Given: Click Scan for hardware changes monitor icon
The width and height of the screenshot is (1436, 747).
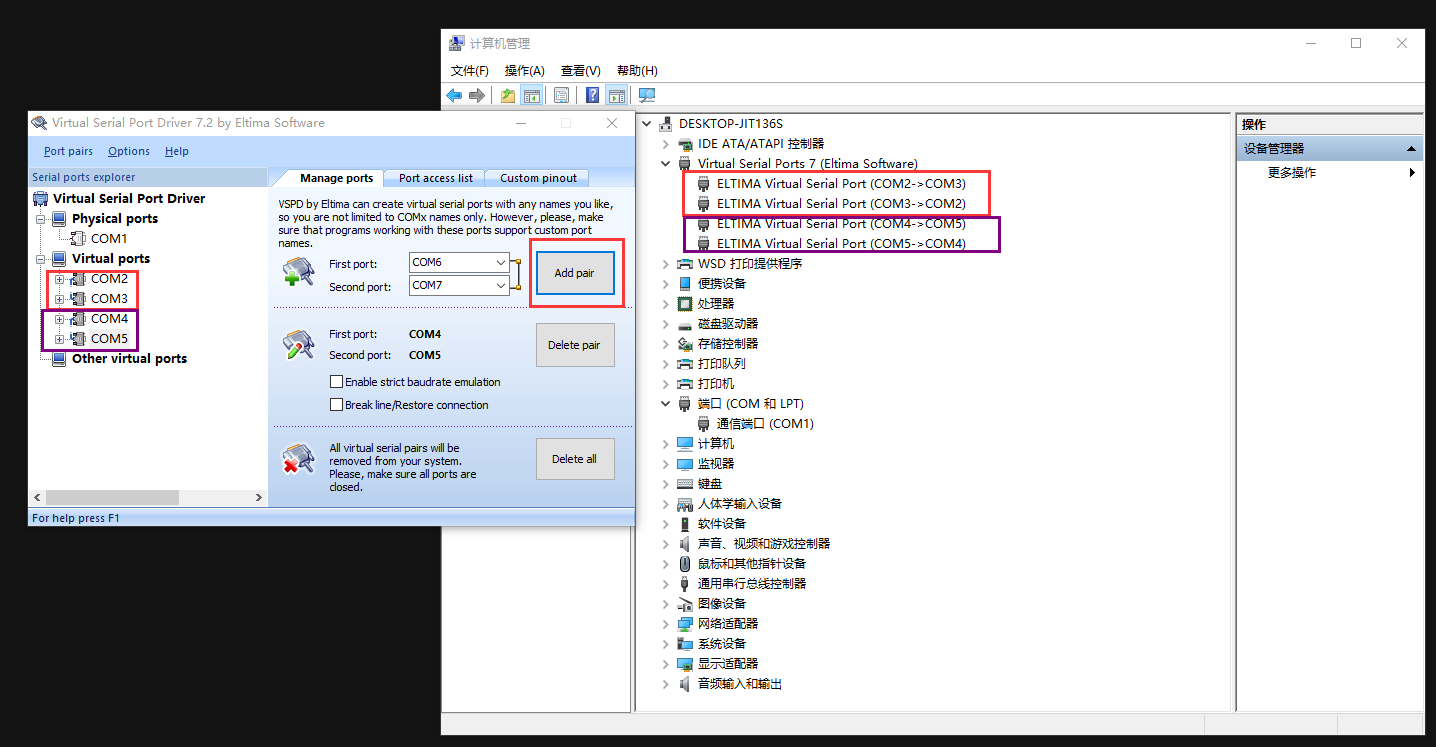Looking at the screenshot, I should [x=647, y=96].
